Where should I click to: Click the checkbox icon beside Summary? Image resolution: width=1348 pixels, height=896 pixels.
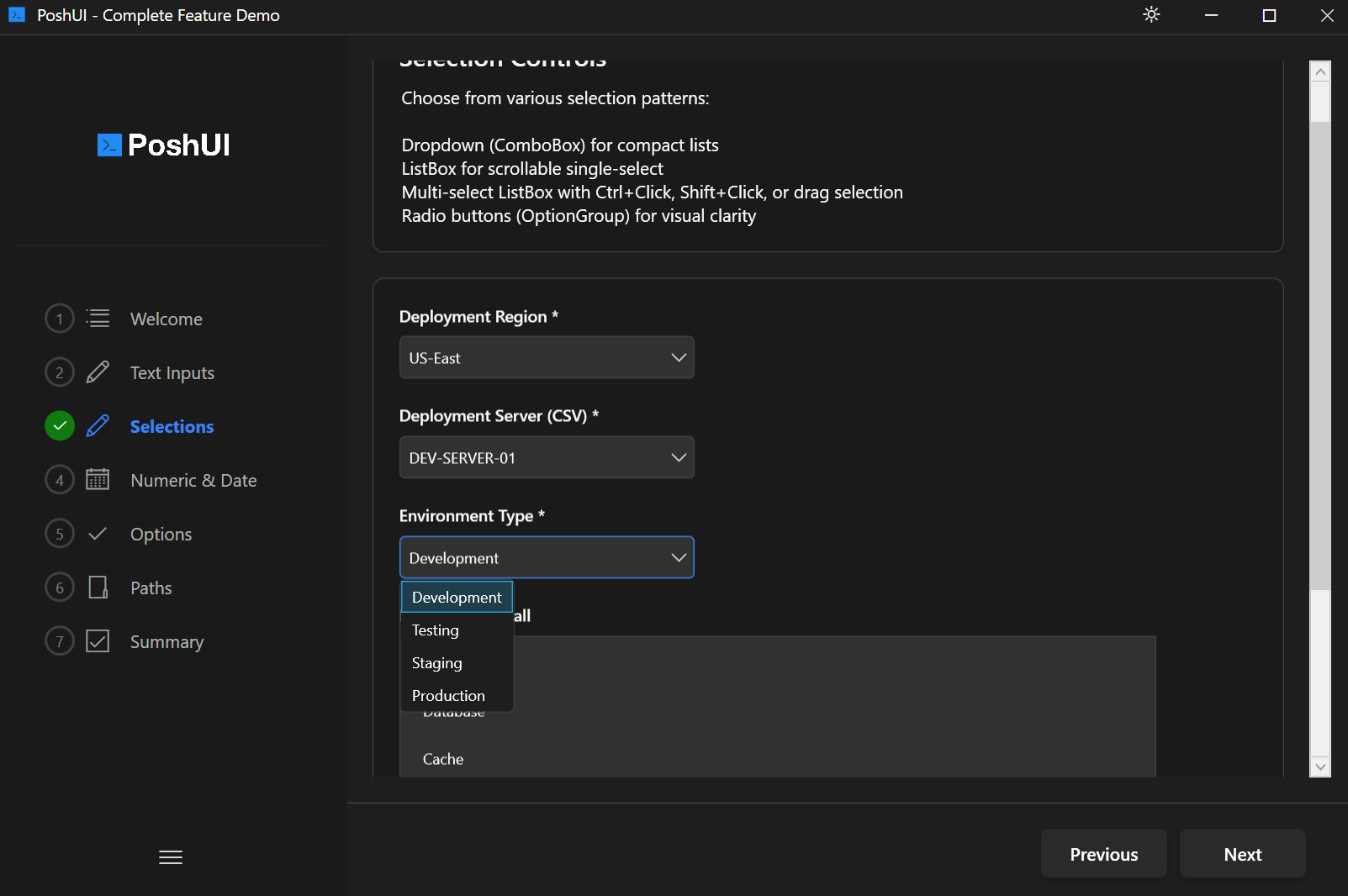[98, 641]
